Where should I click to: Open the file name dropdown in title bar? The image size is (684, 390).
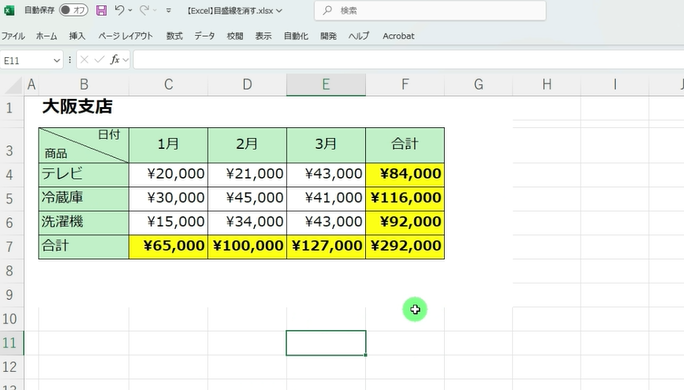[279, 10]
